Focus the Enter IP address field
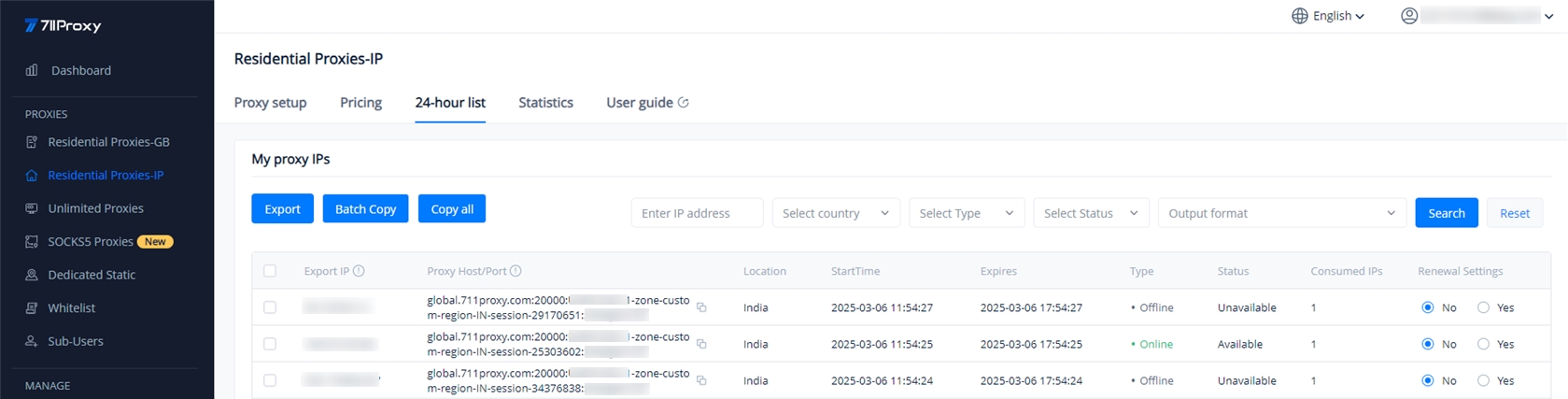1568x399 pixels. [697, 213]
